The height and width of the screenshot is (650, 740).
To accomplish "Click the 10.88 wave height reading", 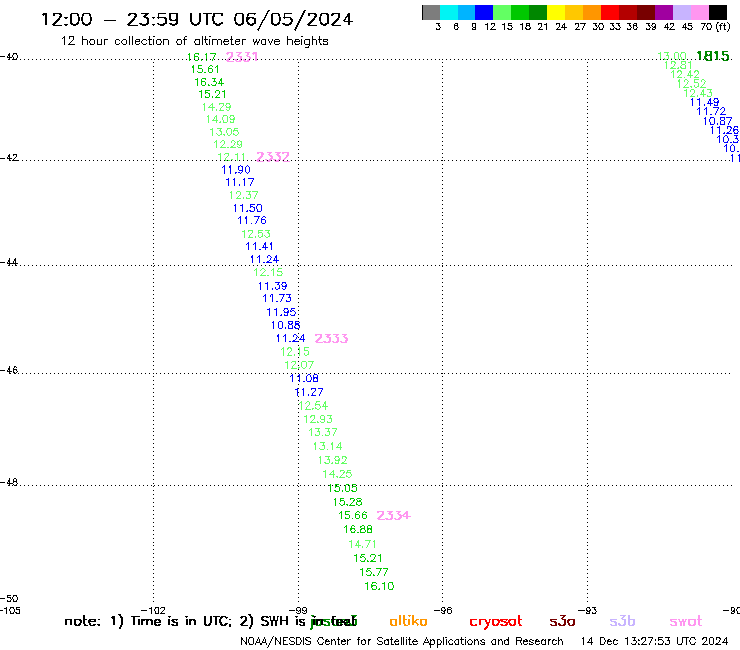I will (286, 325).
